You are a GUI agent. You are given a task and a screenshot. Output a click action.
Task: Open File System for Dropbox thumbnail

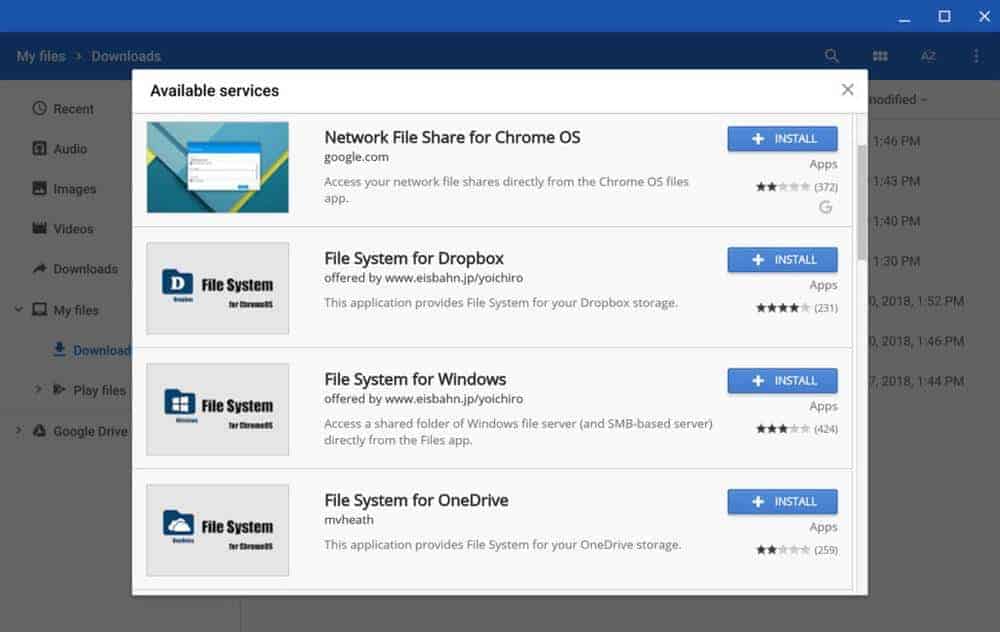[217, 288]
